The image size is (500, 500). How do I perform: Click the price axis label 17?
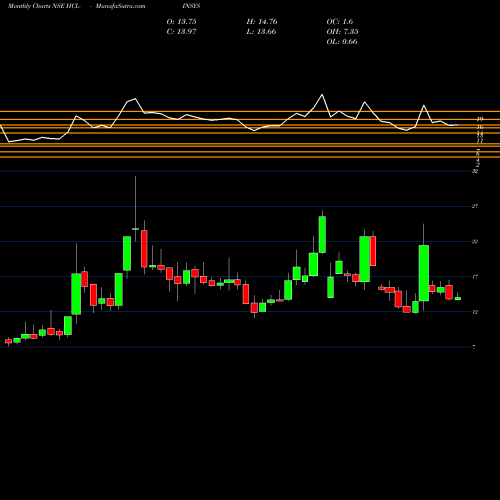tap(475, 277)
